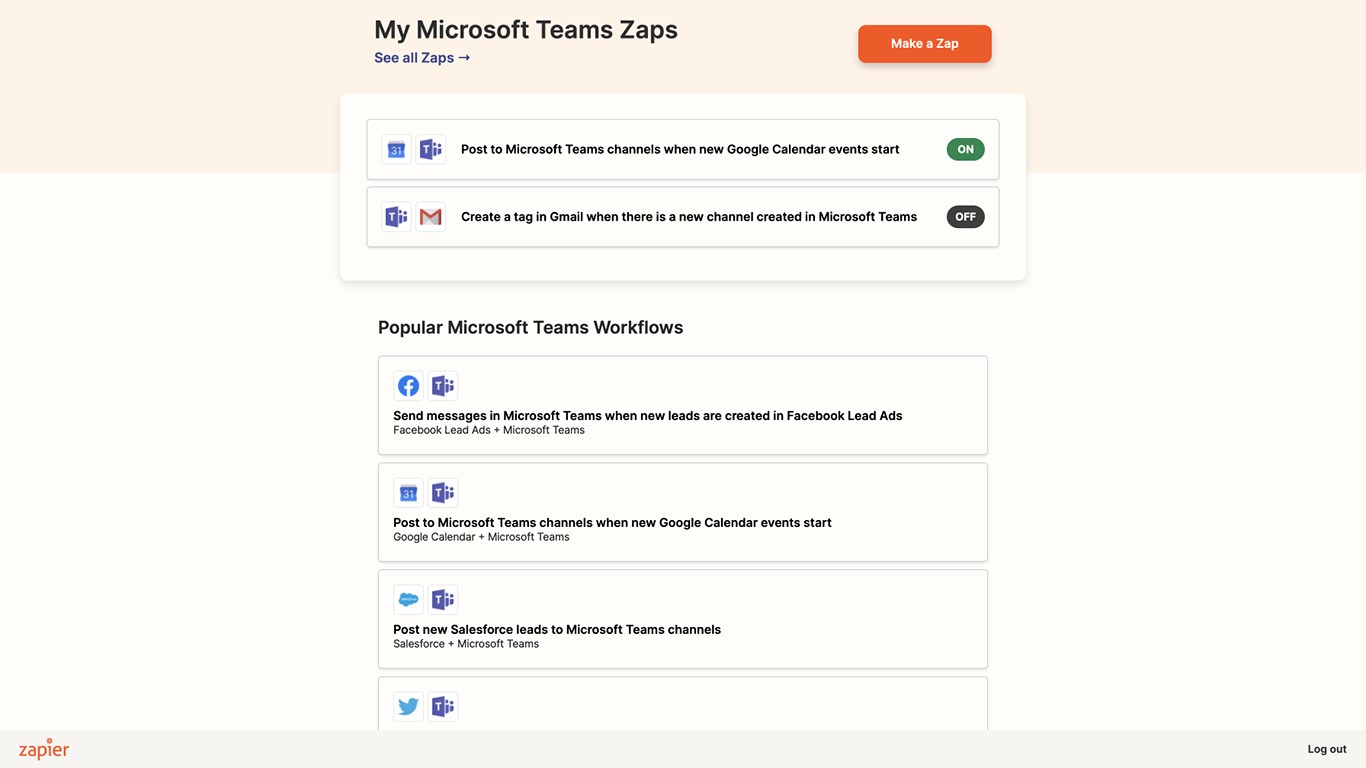Click the Twitter bird icon in the bottom workflow
This screenshot has width=1366, height=768.
click(x=408, y=707)
